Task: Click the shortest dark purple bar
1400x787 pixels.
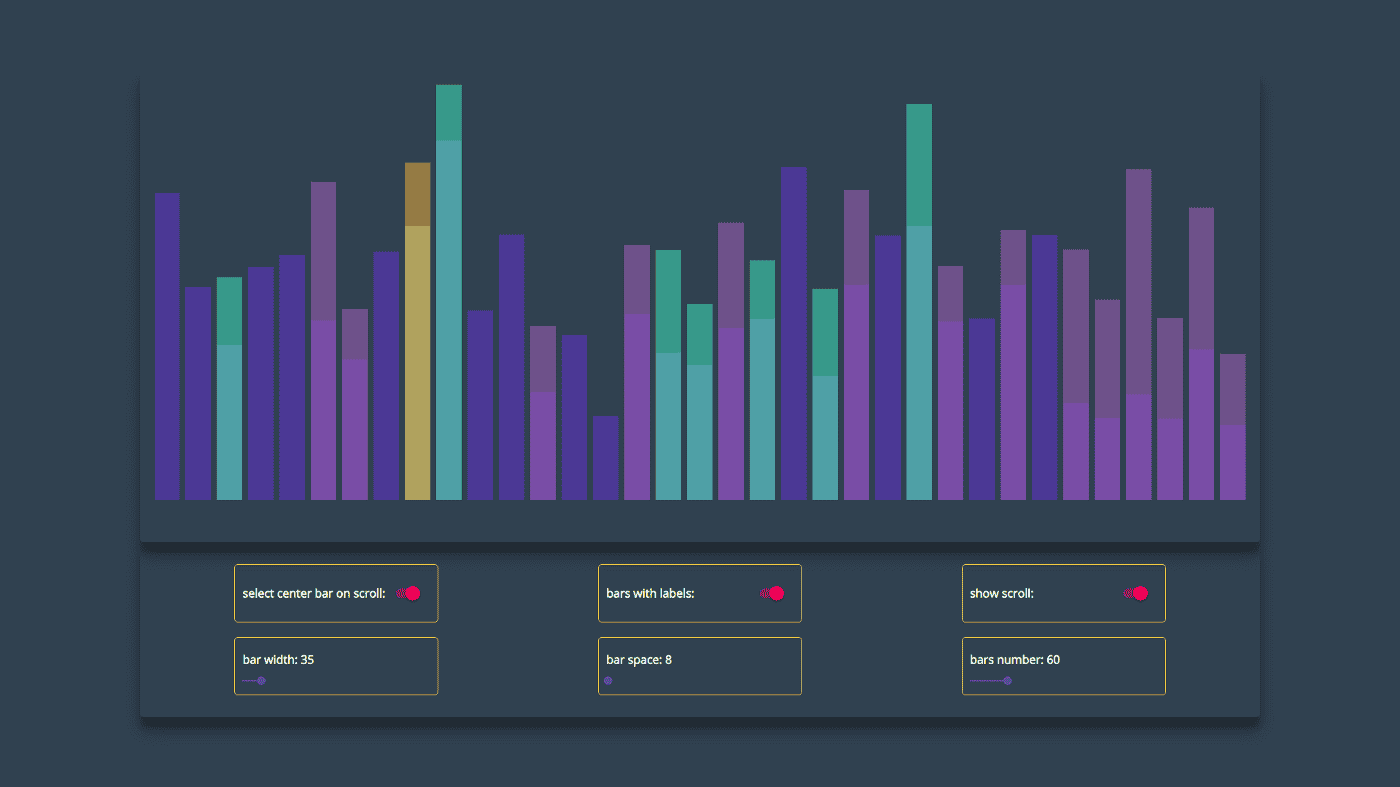Action: coord(606,458)
